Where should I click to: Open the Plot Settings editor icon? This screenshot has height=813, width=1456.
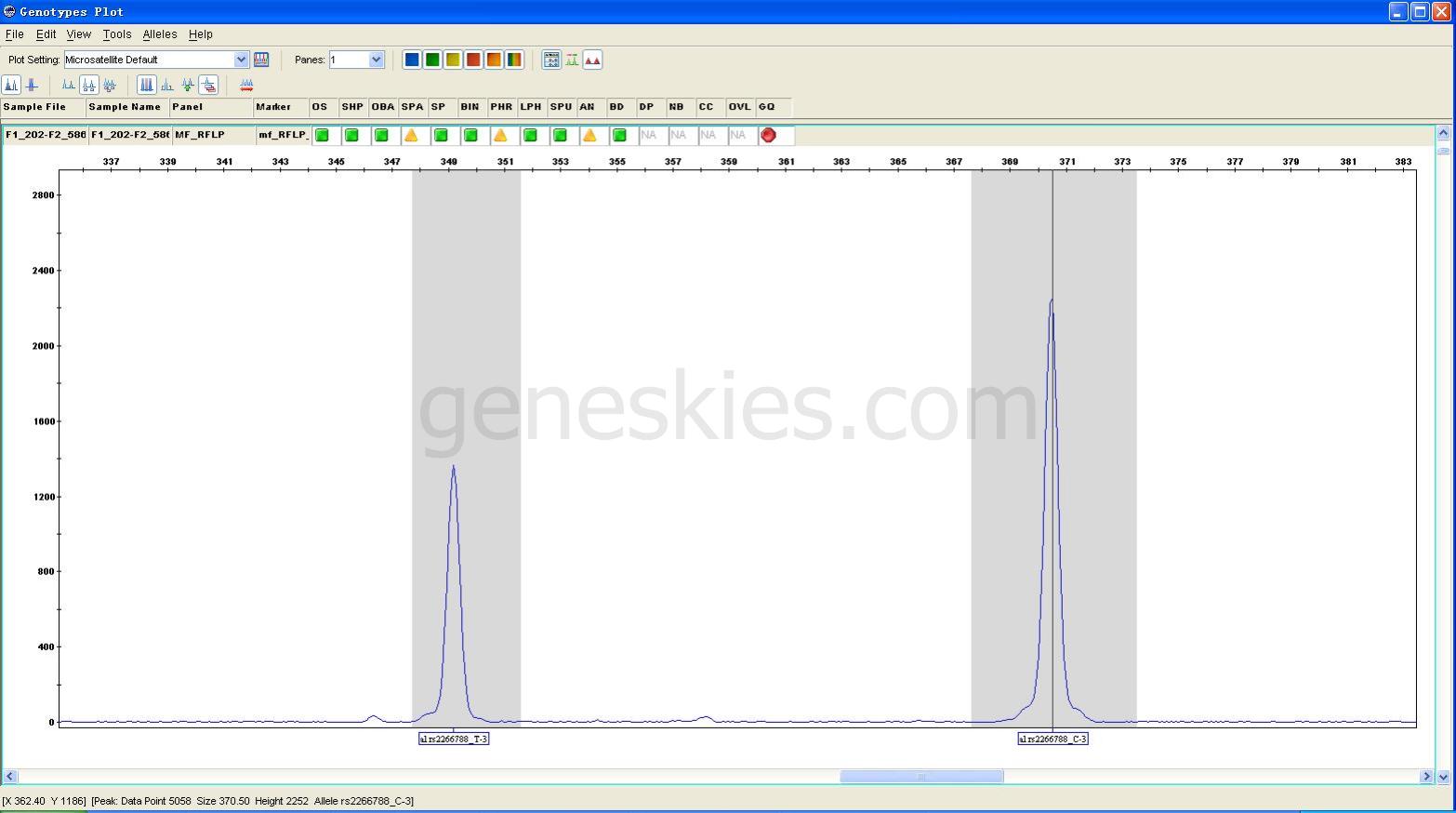click(261, 60)
